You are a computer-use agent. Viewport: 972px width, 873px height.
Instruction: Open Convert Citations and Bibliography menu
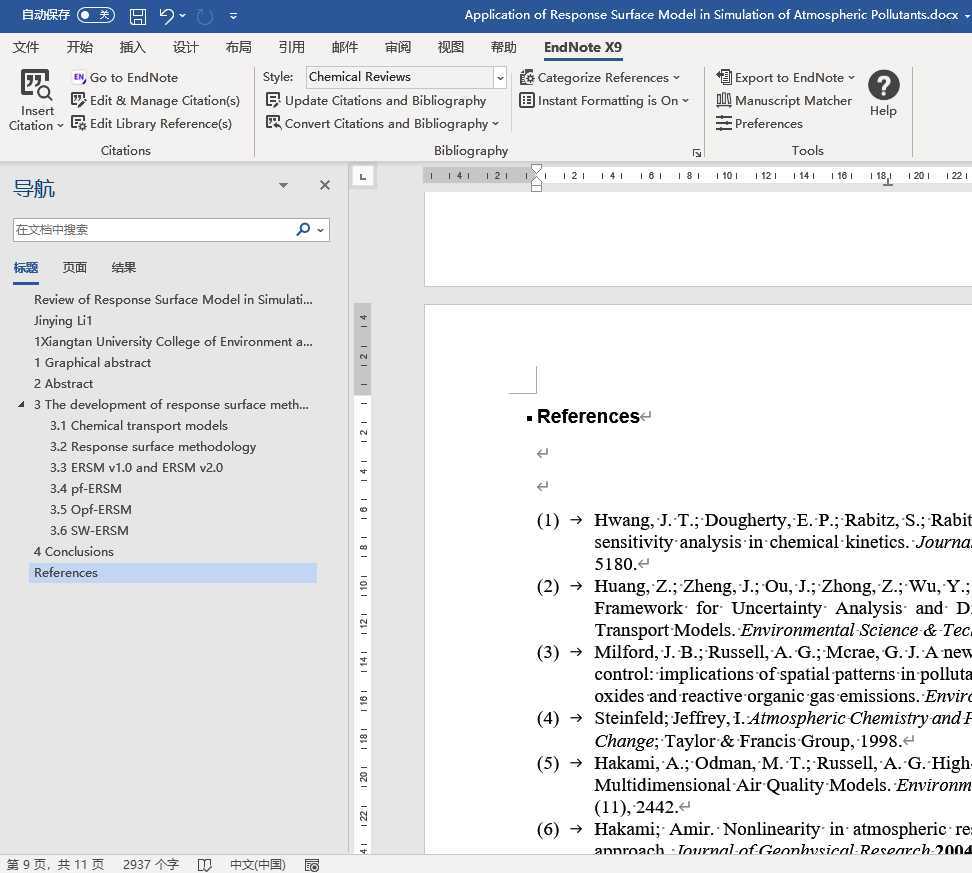(x=382, y=123)
